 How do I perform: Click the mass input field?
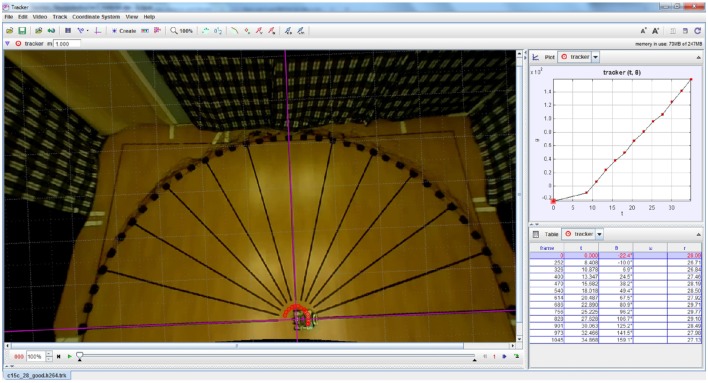click(x=67, y=43)
